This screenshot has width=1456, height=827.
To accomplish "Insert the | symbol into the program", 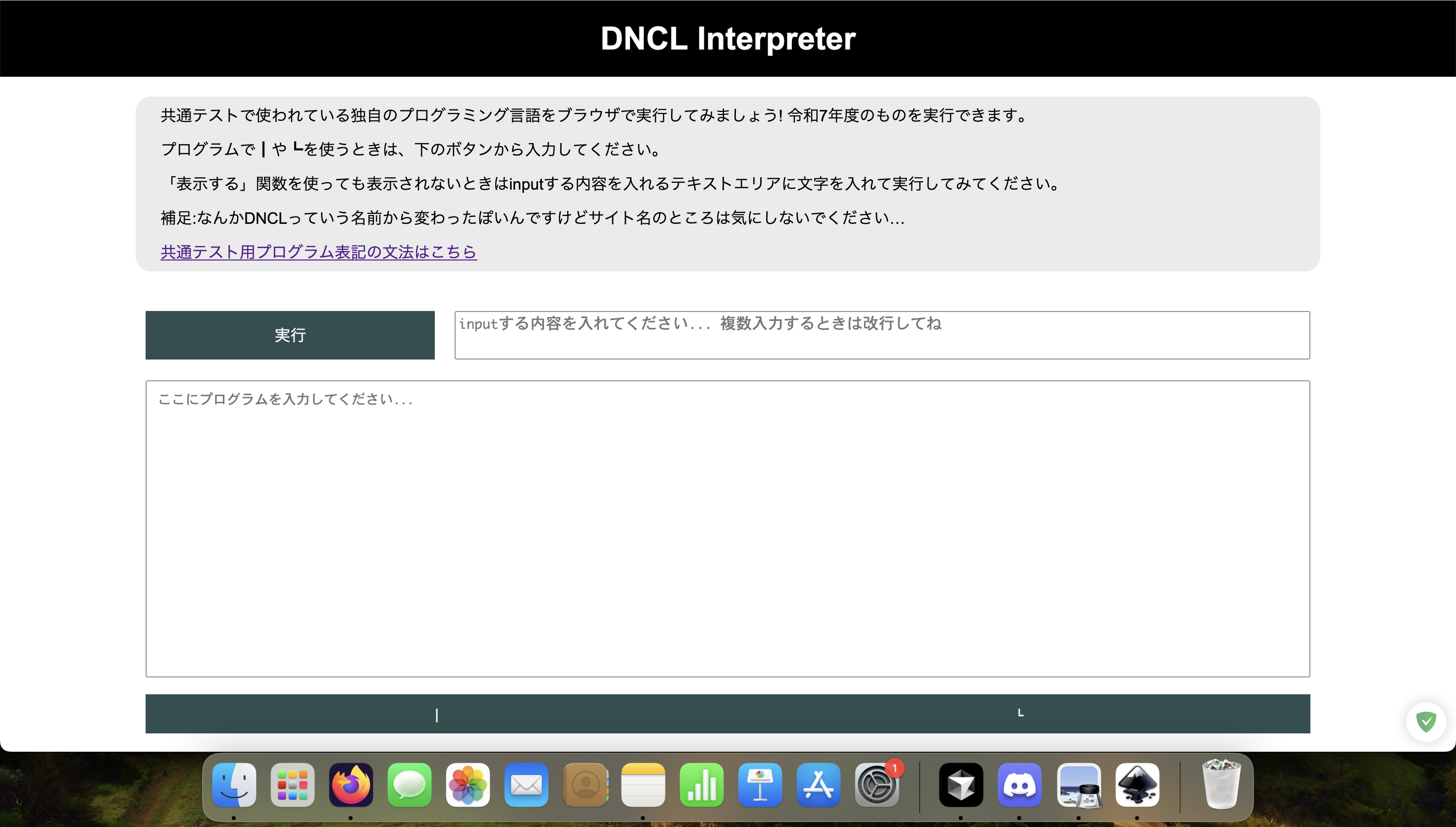I will click(436, 714).
